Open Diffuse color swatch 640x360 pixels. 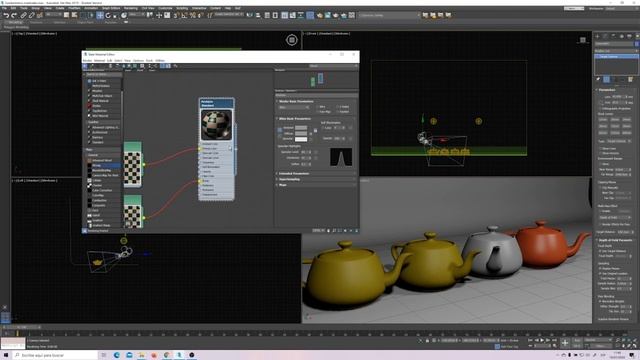[301, 133]
